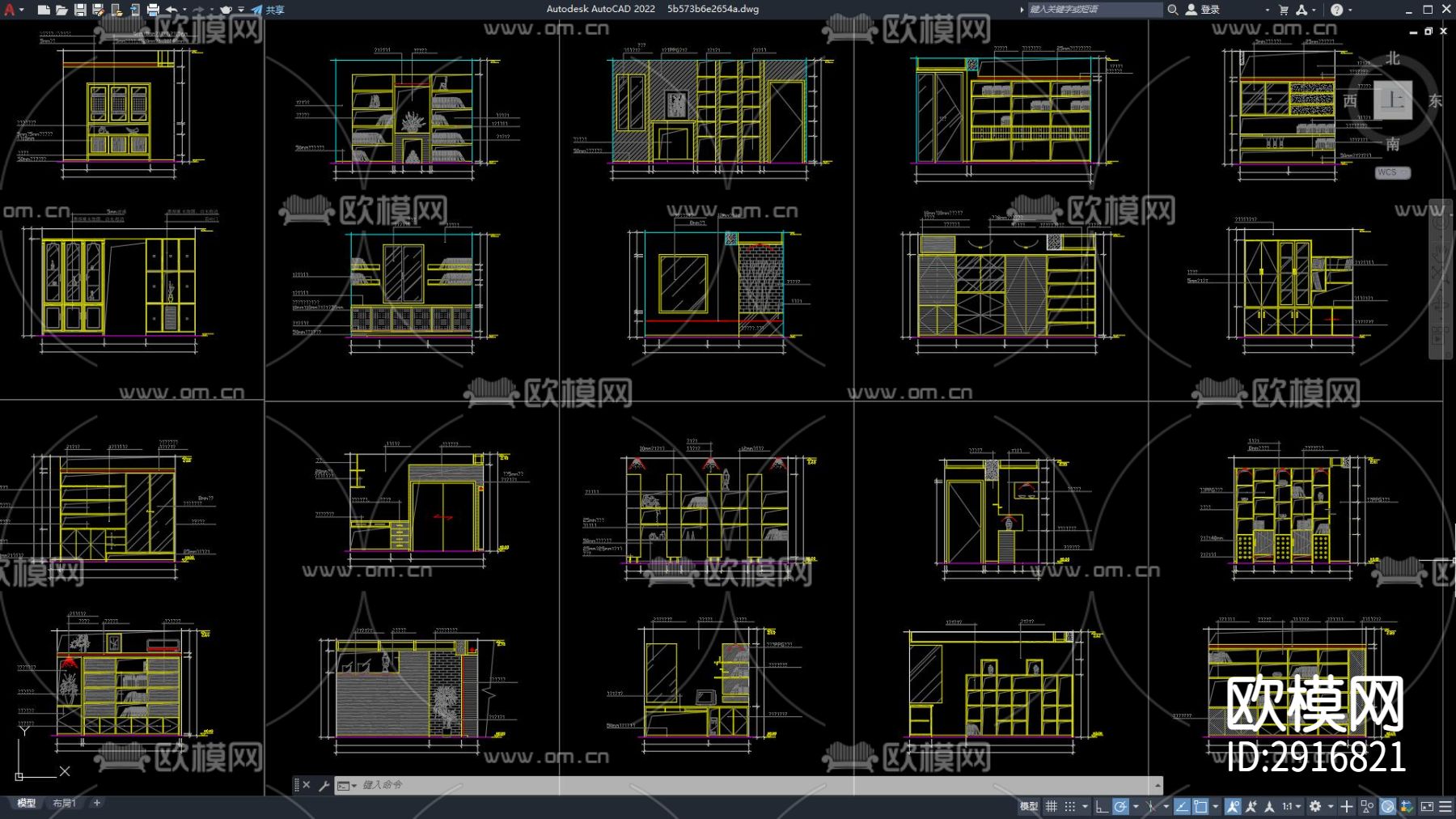Click the Plot printer icon
The height and width of the screenshot is (819, 1456).
(x=153, y=10)
